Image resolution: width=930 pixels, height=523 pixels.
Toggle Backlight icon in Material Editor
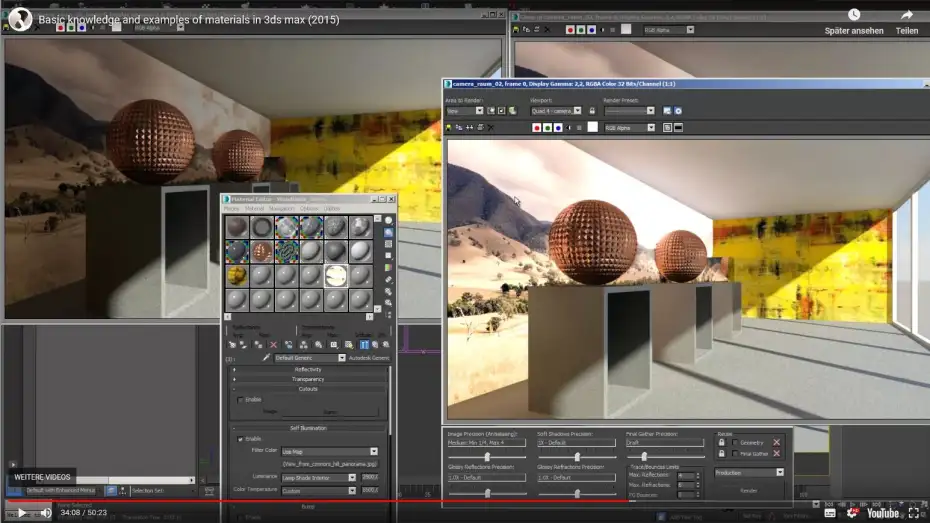(388, 232)
